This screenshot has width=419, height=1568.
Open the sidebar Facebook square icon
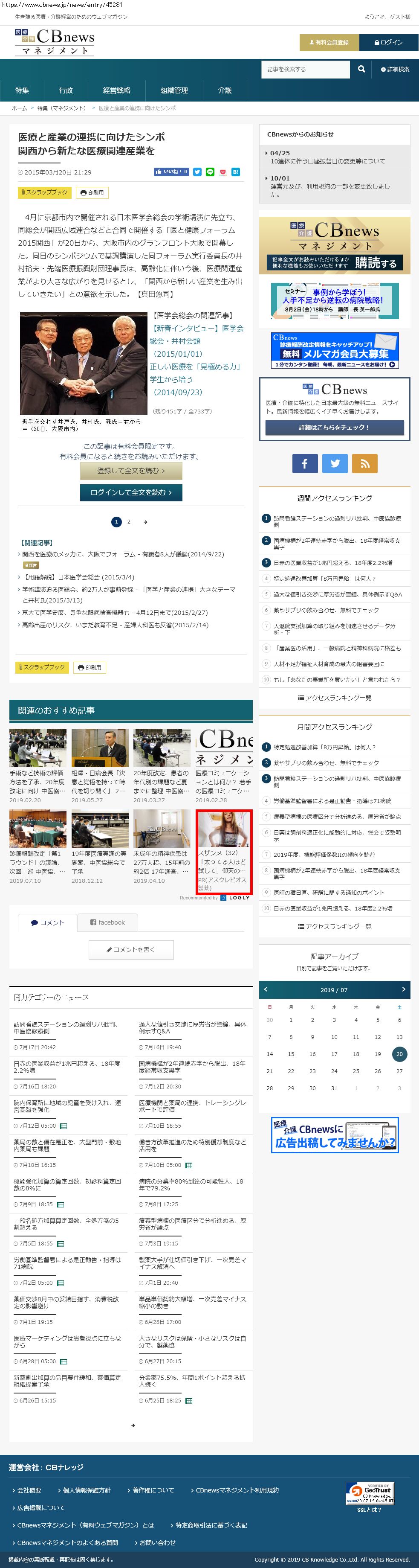305,463
